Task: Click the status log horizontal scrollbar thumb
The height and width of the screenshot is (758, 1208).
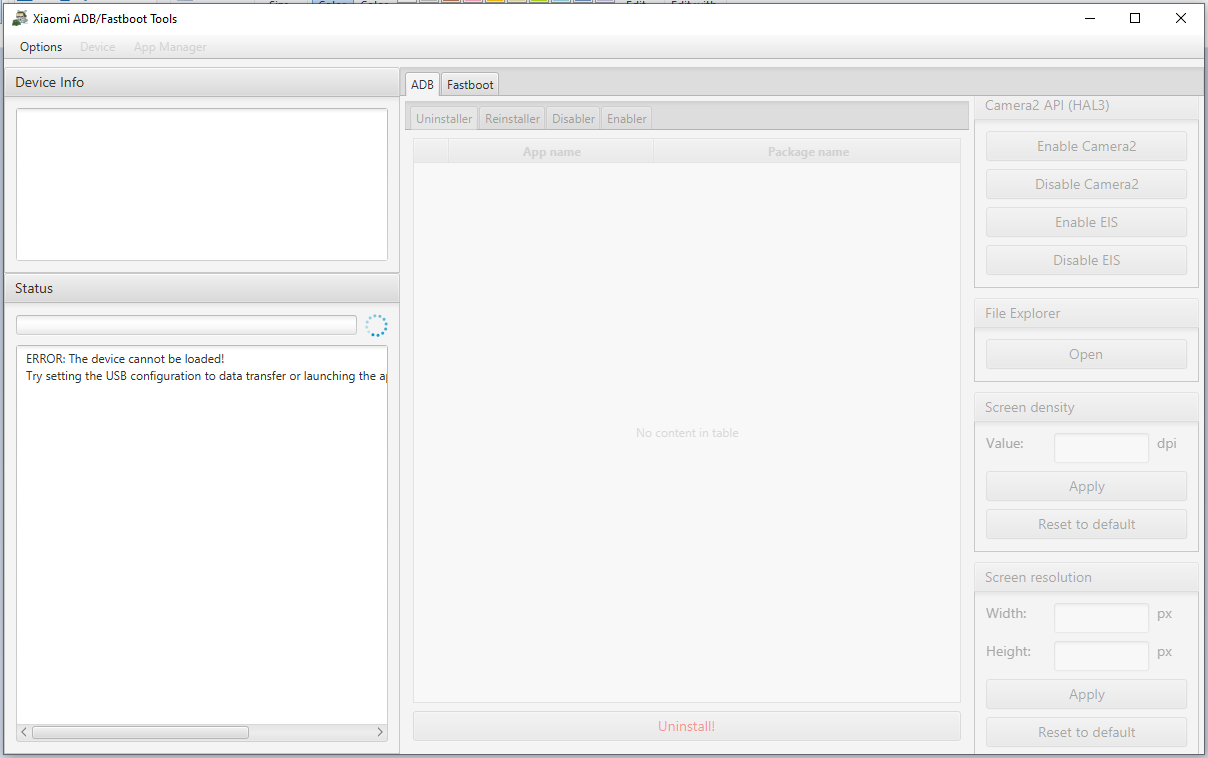Action: click(140, 732)
